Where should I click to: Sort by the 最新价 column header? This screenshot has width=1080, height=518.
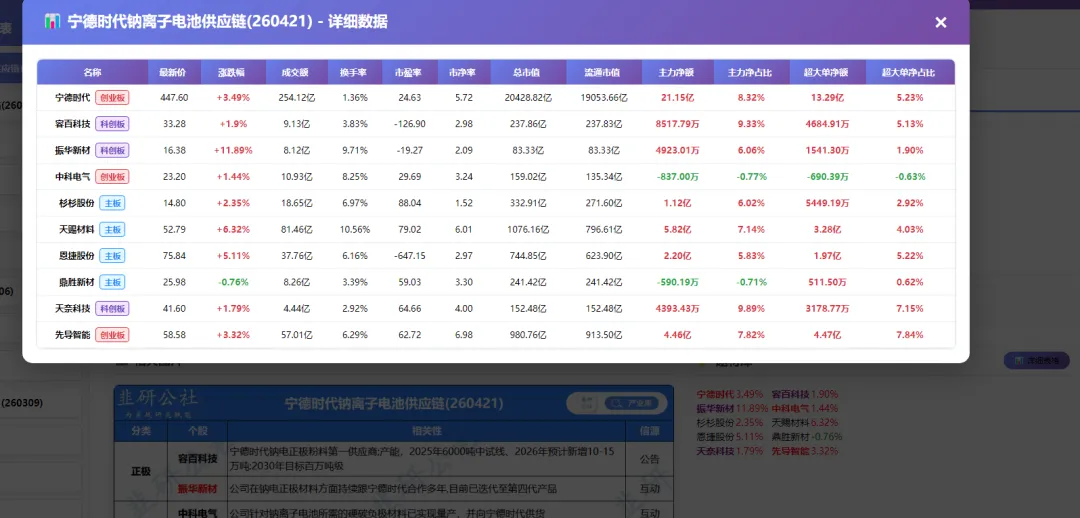[x=174, y=72]
